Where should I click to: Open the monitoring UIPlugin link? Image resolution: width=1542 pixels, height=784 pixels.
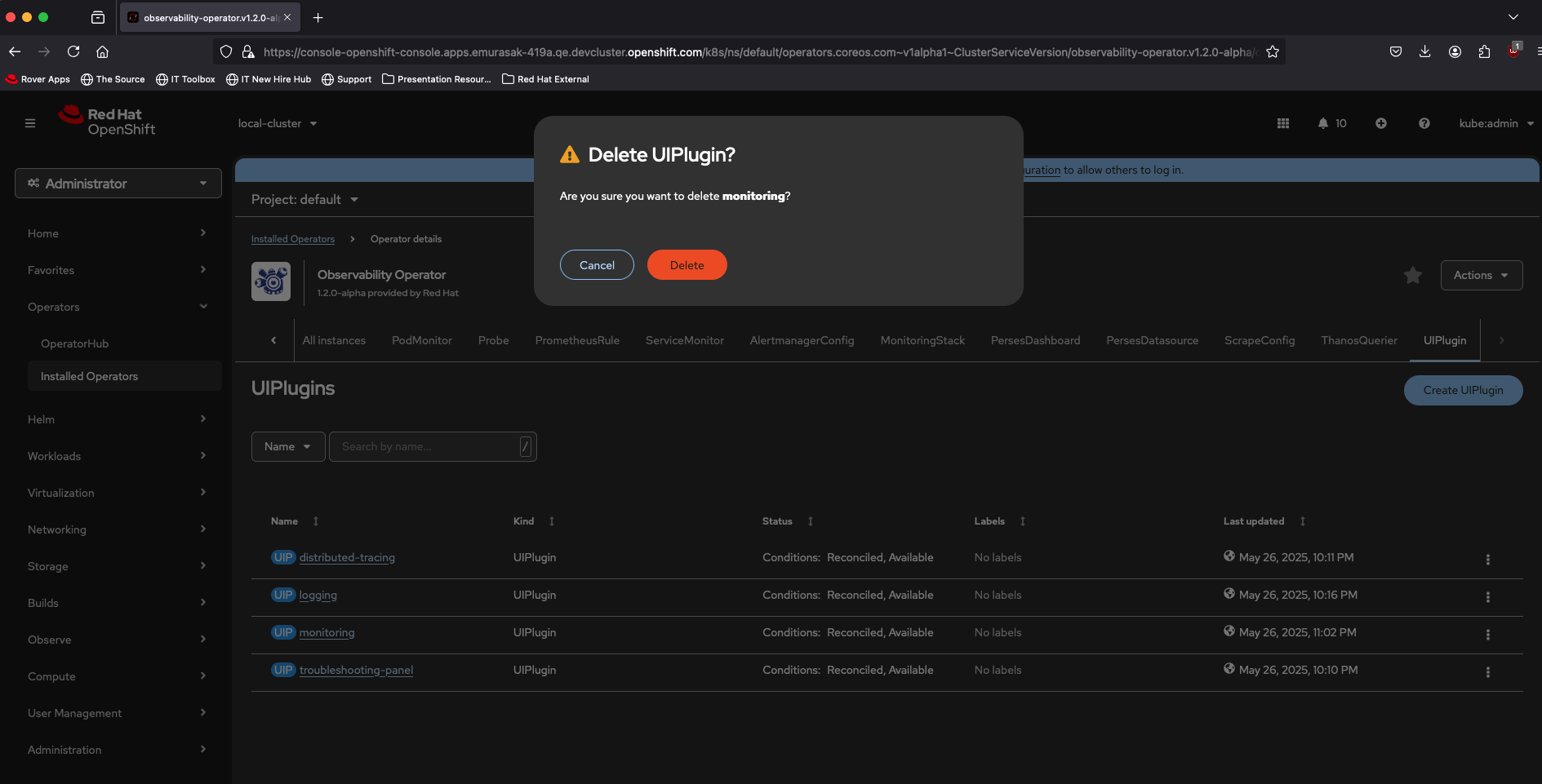tap(327, 632)
